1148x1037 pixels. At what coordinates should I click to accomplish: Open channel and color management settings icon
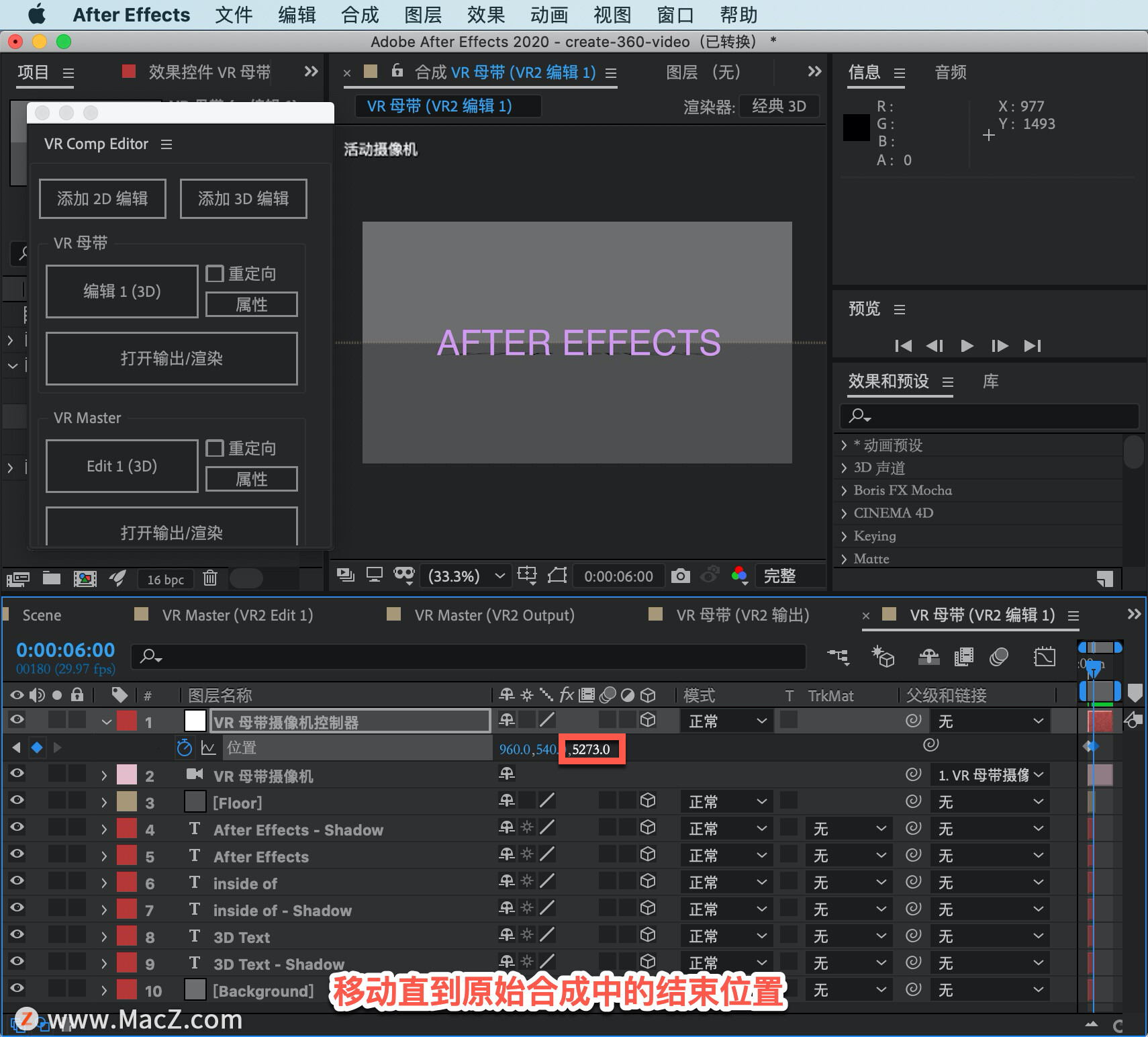[739, 576]
